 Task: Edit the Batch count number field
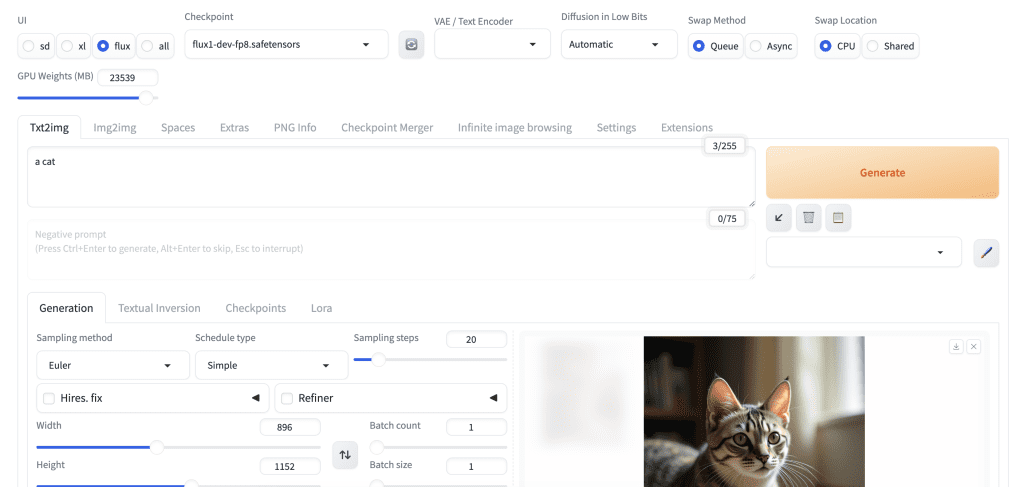point(476,428)
